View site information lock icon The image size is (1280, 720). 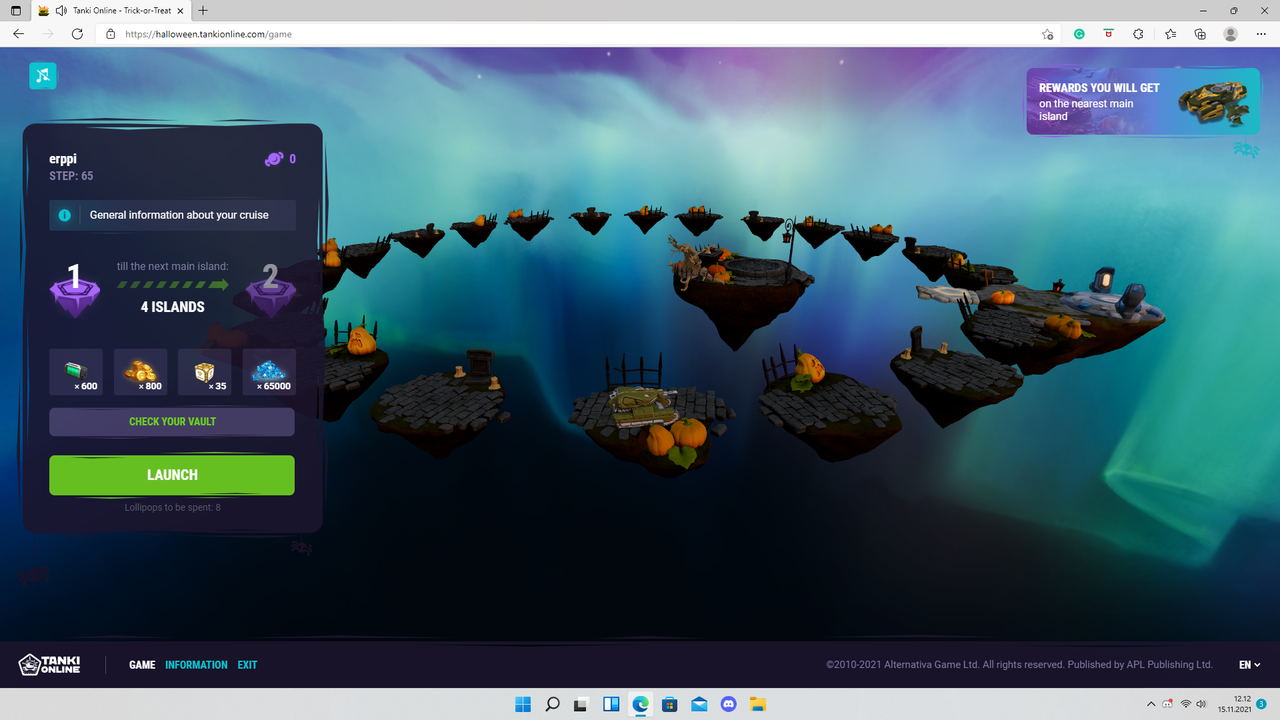[111, 34]
